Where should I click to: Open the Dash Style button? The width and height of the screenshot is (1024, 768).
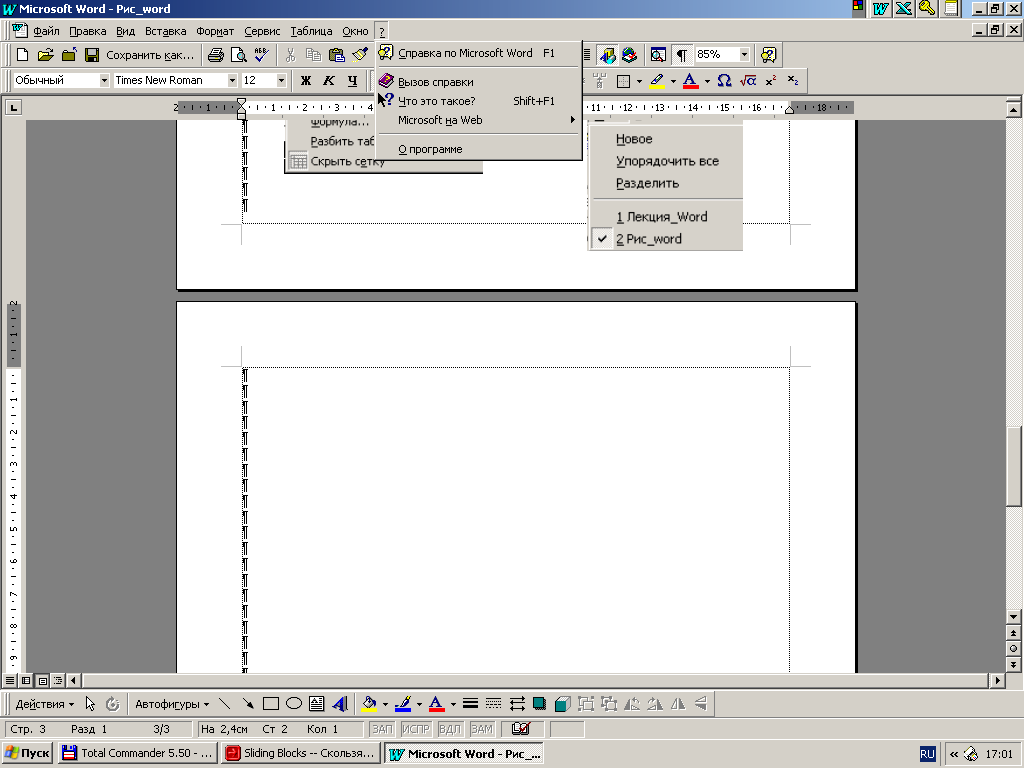pyautogui.click(x=494, y=703)
